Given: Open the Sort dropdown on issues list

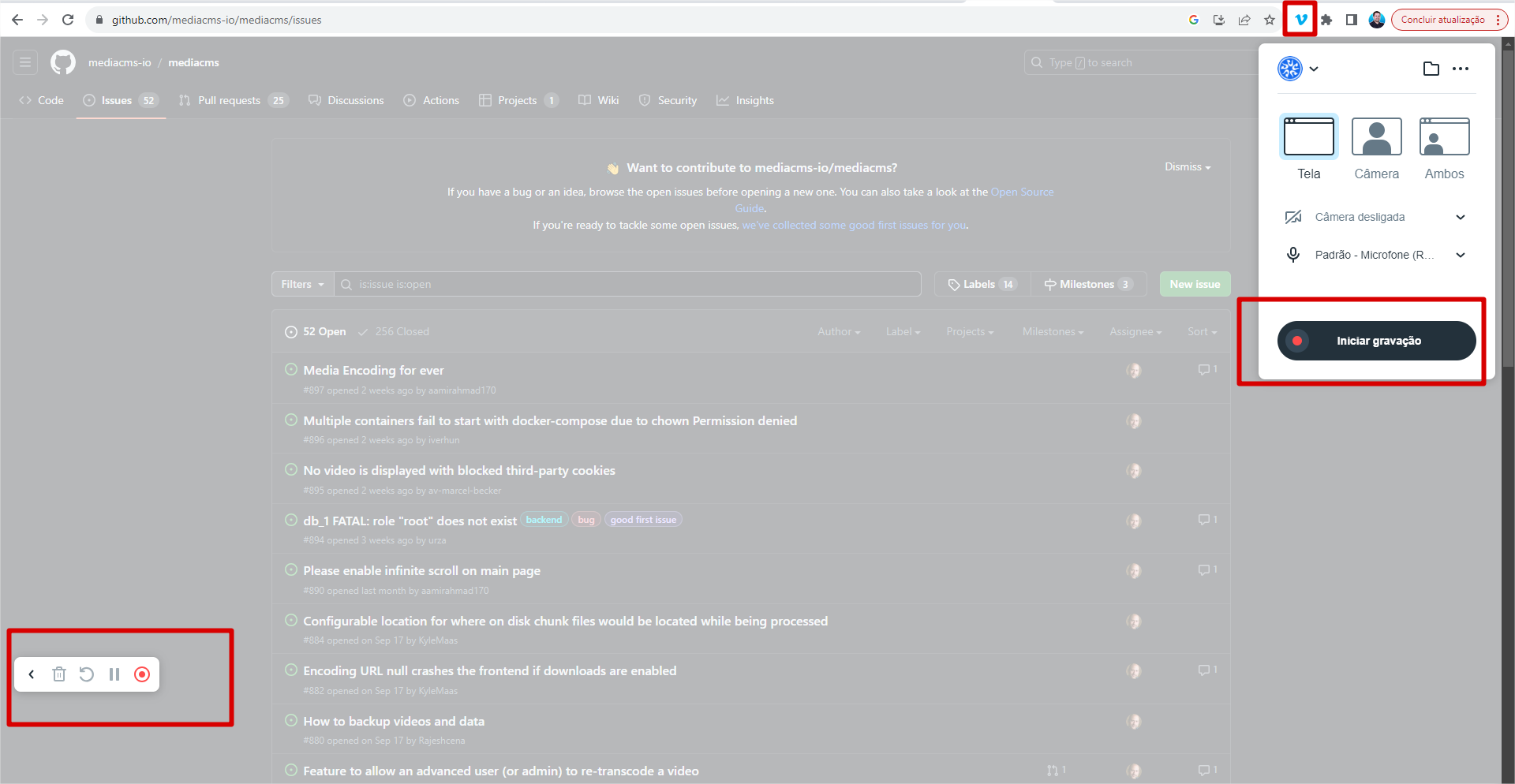Looking at the screenshot, I should [x=1201, y=331].
